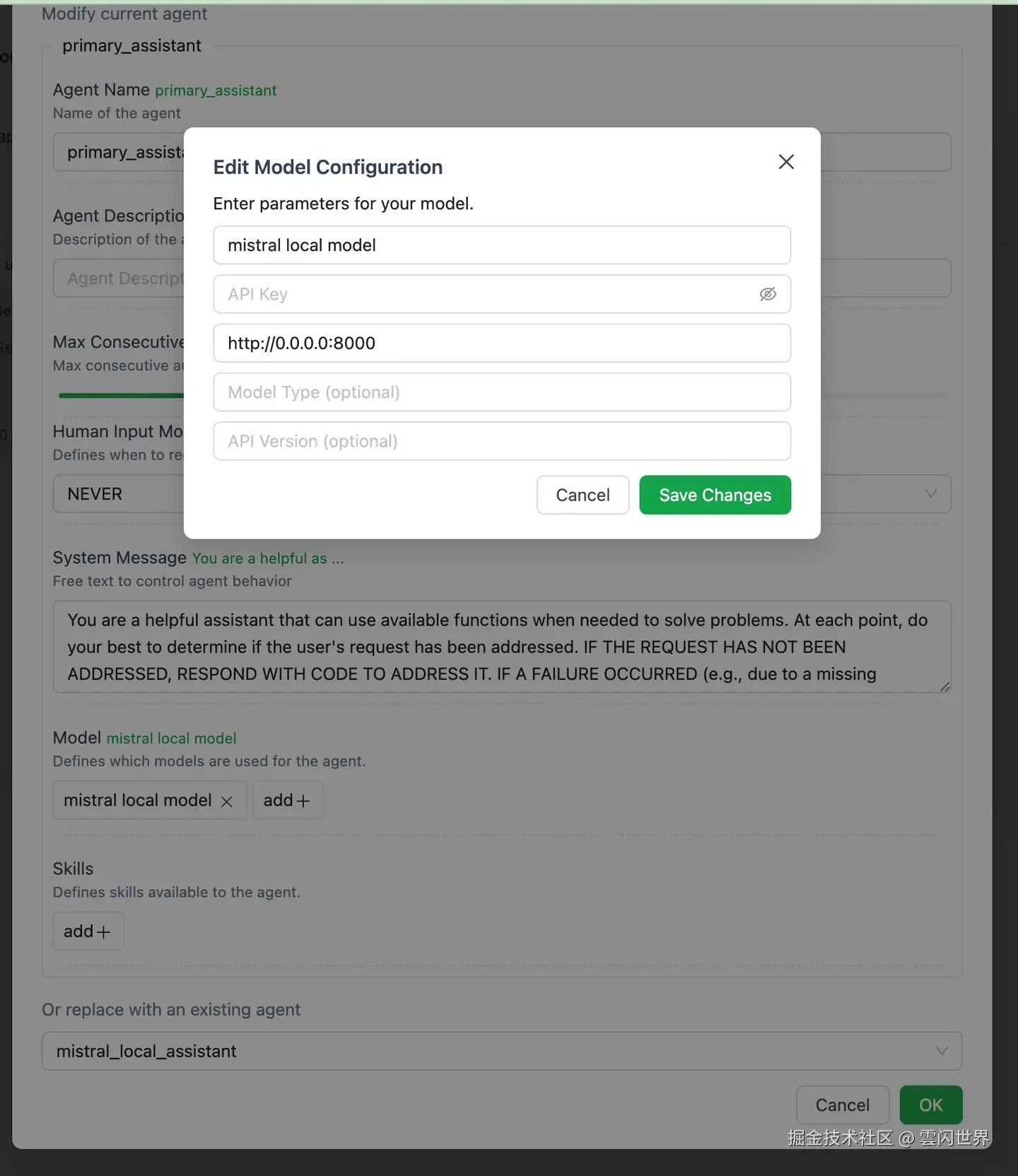Cancel the model configuration dialog
The height and width of the screenshot is (1176, 1018).
coord(583,495)
